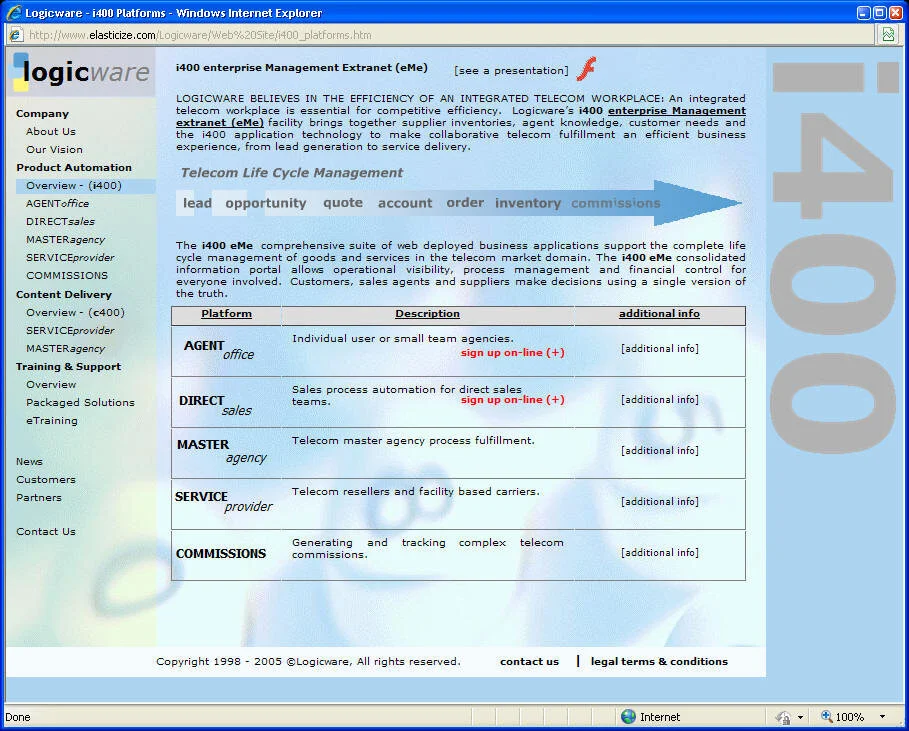
Task: Open additional info for AGENT office
Action: pyautogui.click(x=660, y=348)
